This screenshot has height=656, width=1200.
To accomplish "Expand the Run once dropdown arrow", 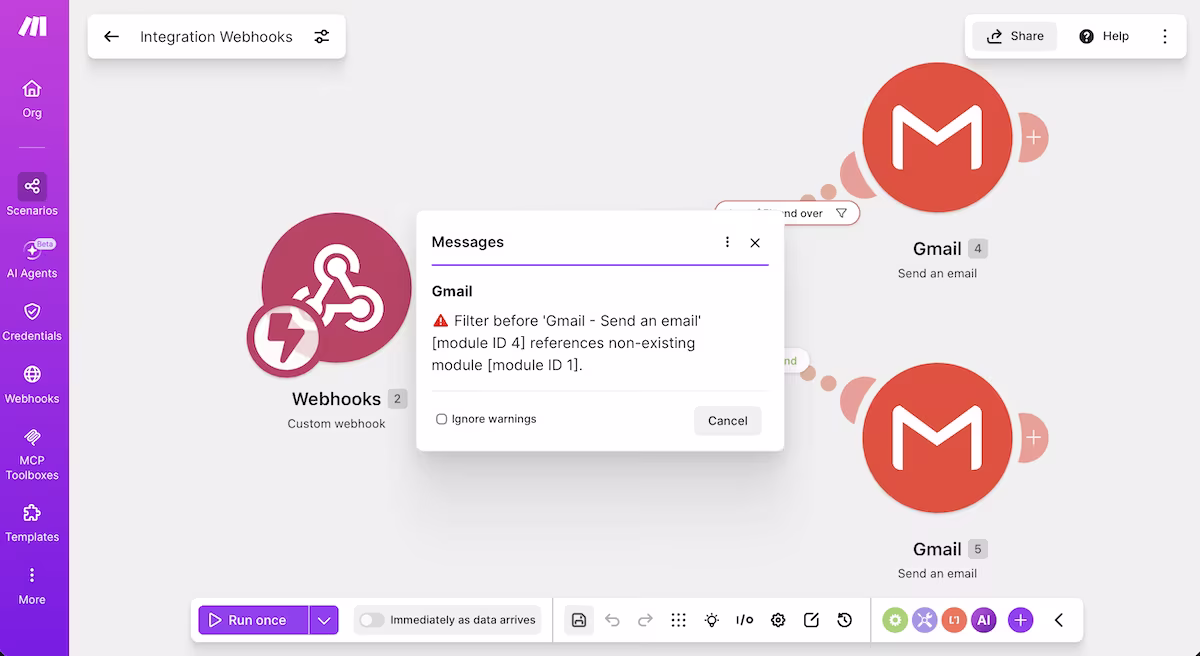I will click(324, 620).
